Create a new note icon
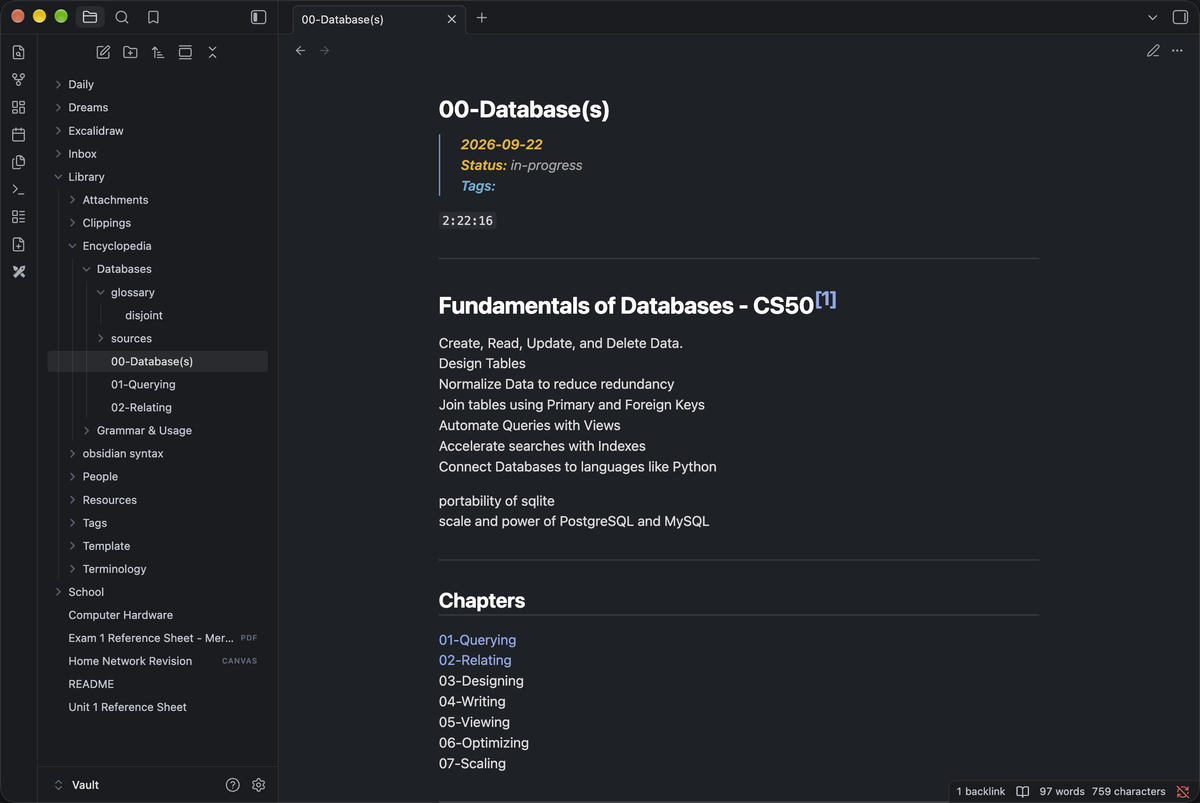 coord(103,52)
